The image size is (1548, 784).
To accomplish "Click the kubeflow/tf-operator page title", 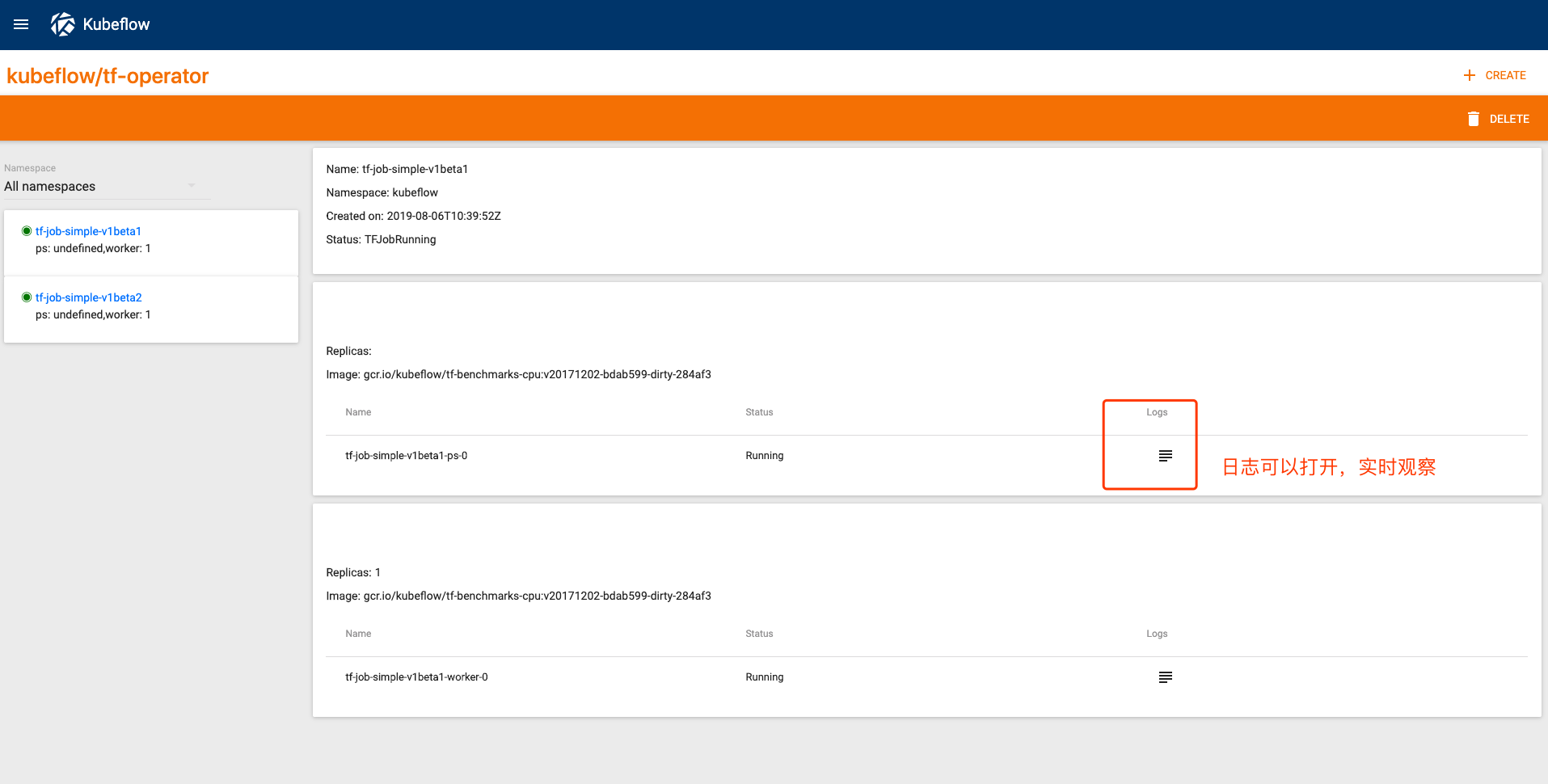I will tap(108, 76).
